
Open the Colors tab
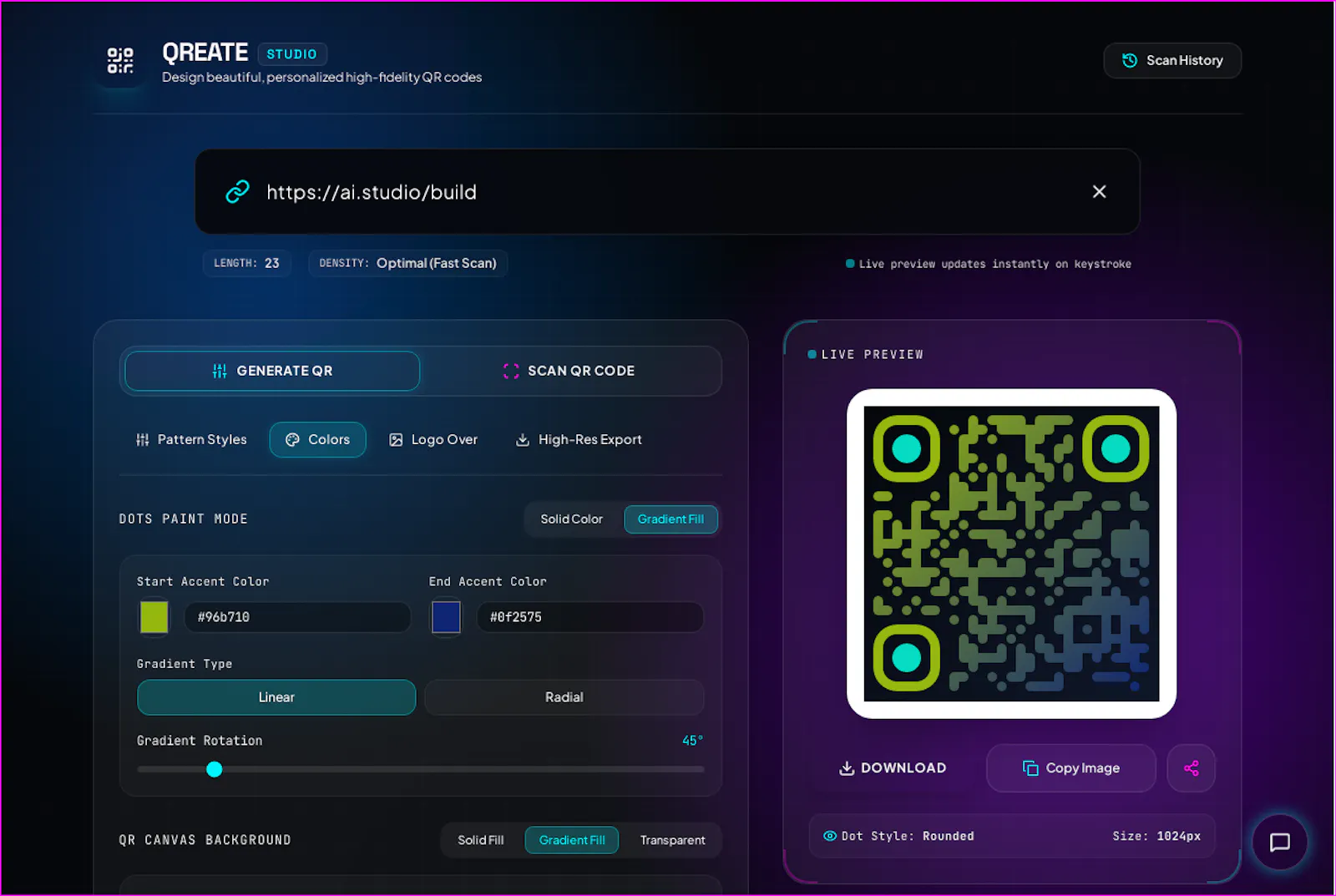(x=317, y=439)
